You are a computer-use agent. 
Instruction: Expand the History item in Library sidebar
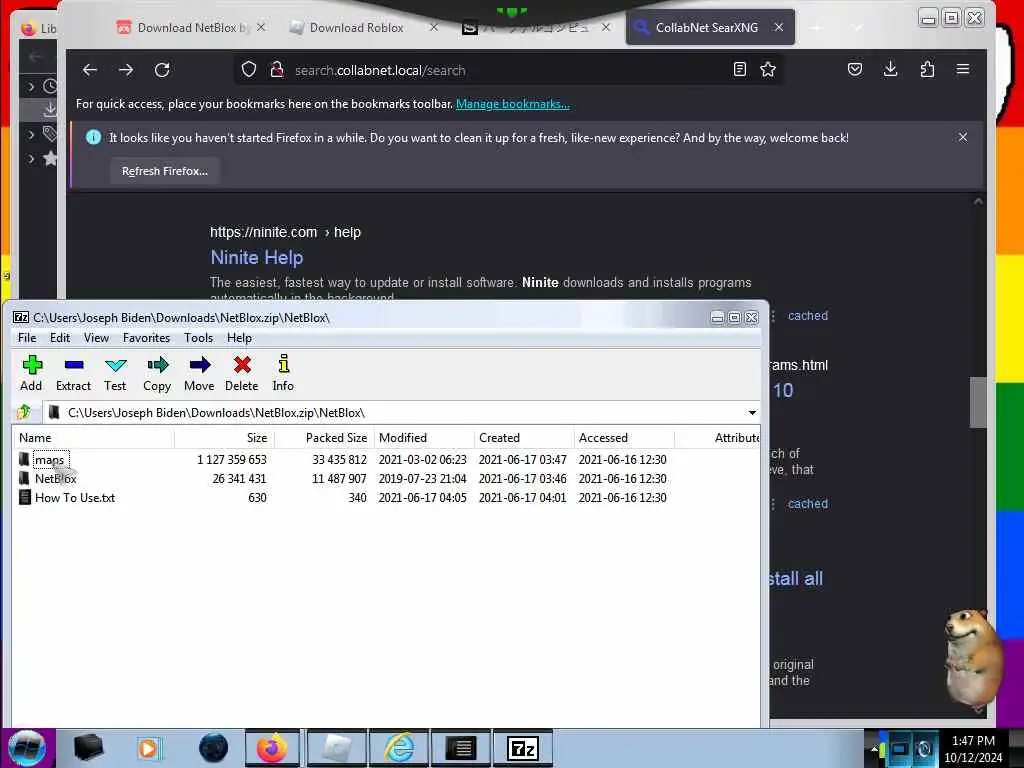coord(31,86)
